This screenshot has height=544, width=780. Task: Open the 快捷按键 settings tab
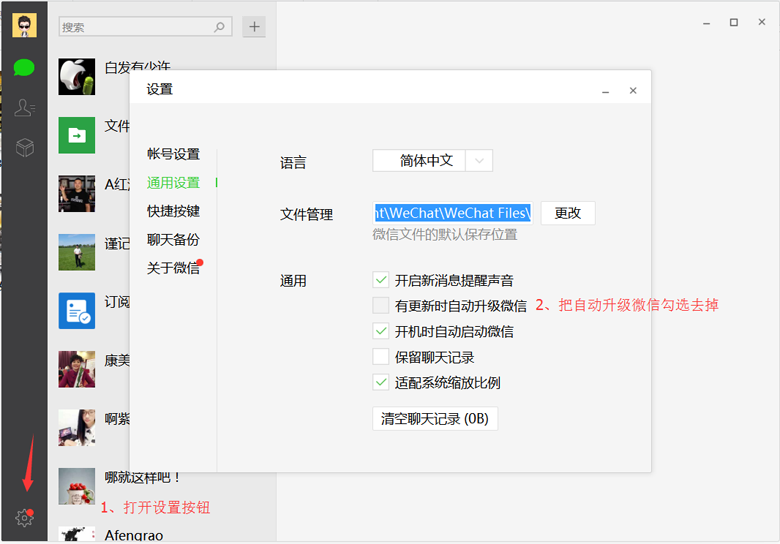point(173,211)
